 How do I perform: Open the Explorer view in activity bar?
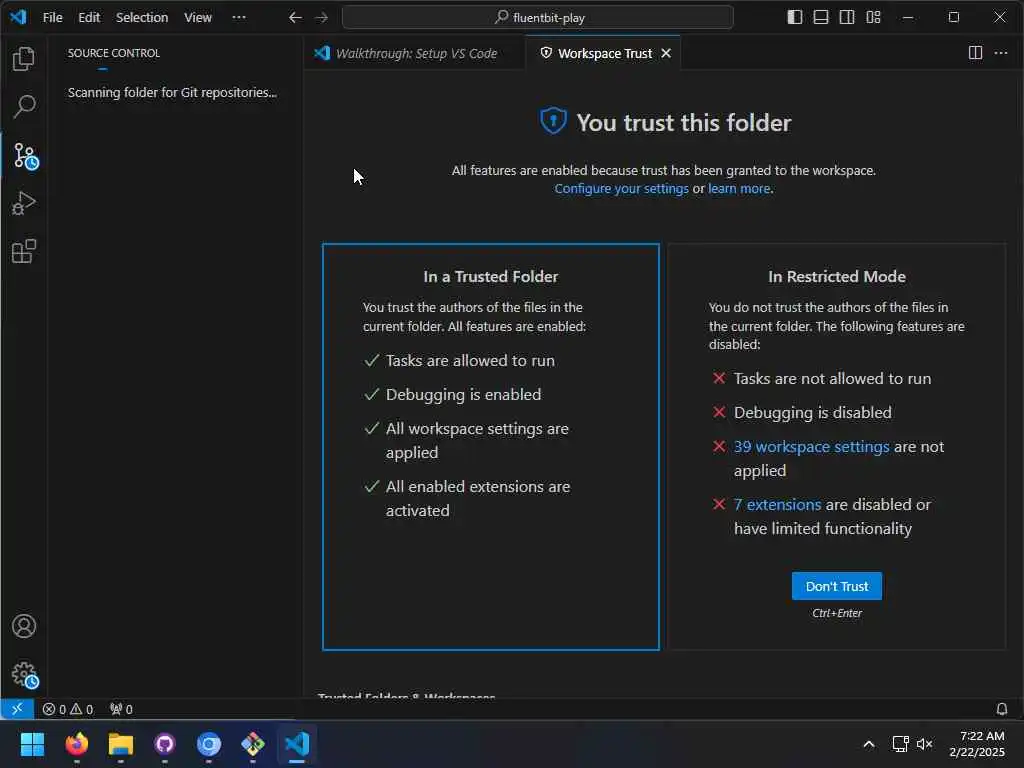[x=24, y=59]
